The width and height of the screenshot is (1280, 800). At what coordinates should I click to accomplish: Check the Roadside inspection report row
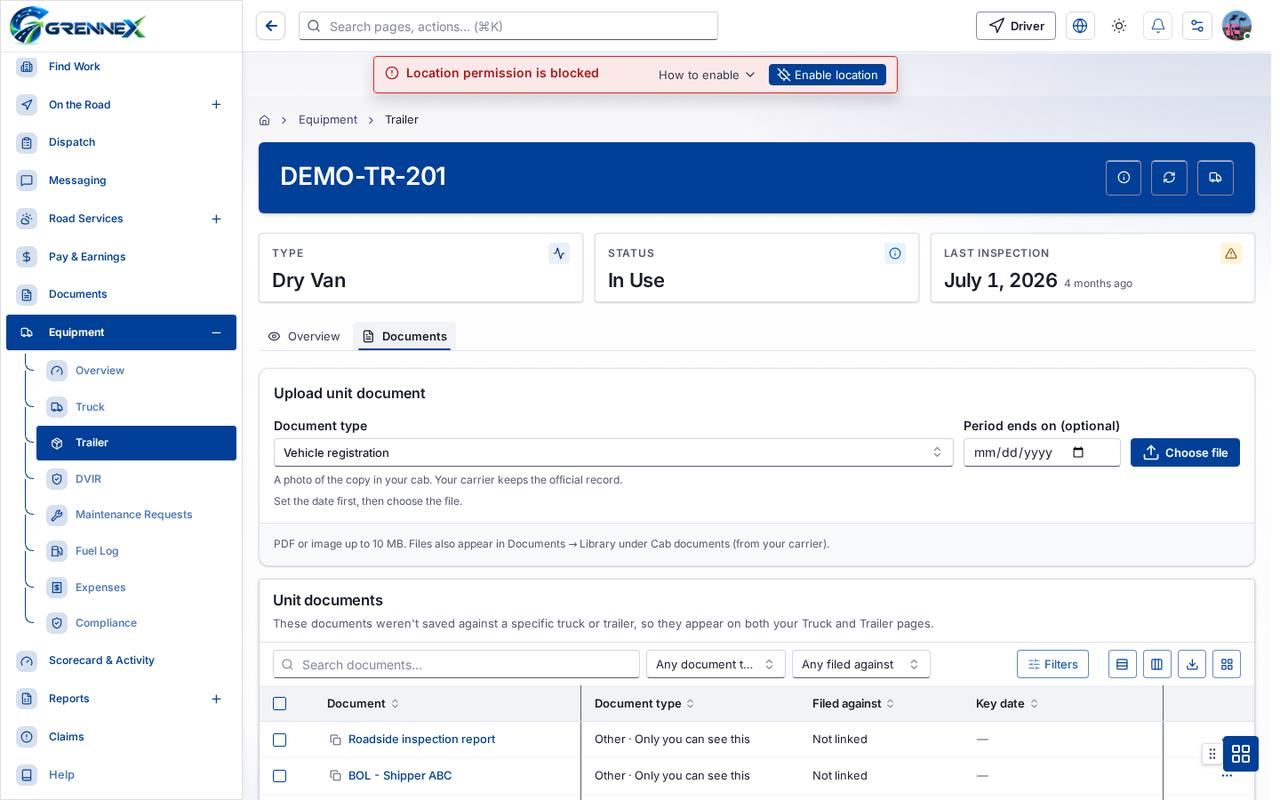(x=280, y=740)
